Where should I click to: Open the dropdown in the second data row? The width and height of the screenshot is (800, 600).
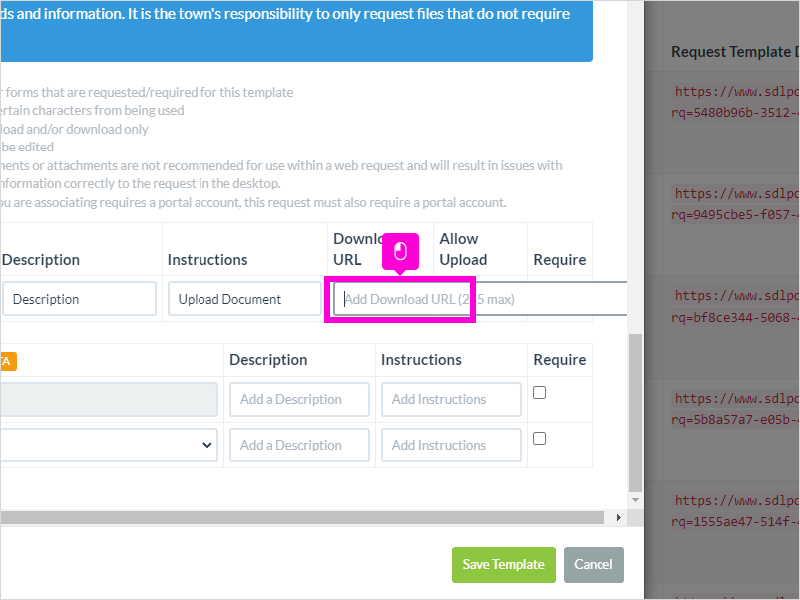[109, 445]
